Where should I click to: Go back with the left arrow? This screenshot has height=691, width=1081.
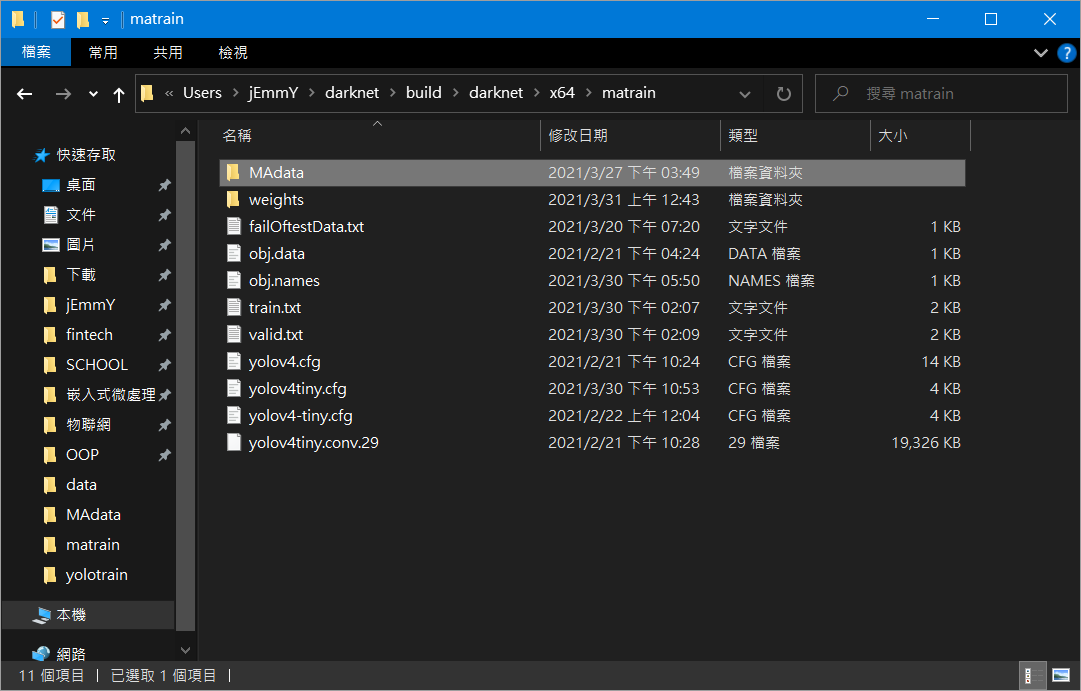pyautogui.click(x=25, y=94)
